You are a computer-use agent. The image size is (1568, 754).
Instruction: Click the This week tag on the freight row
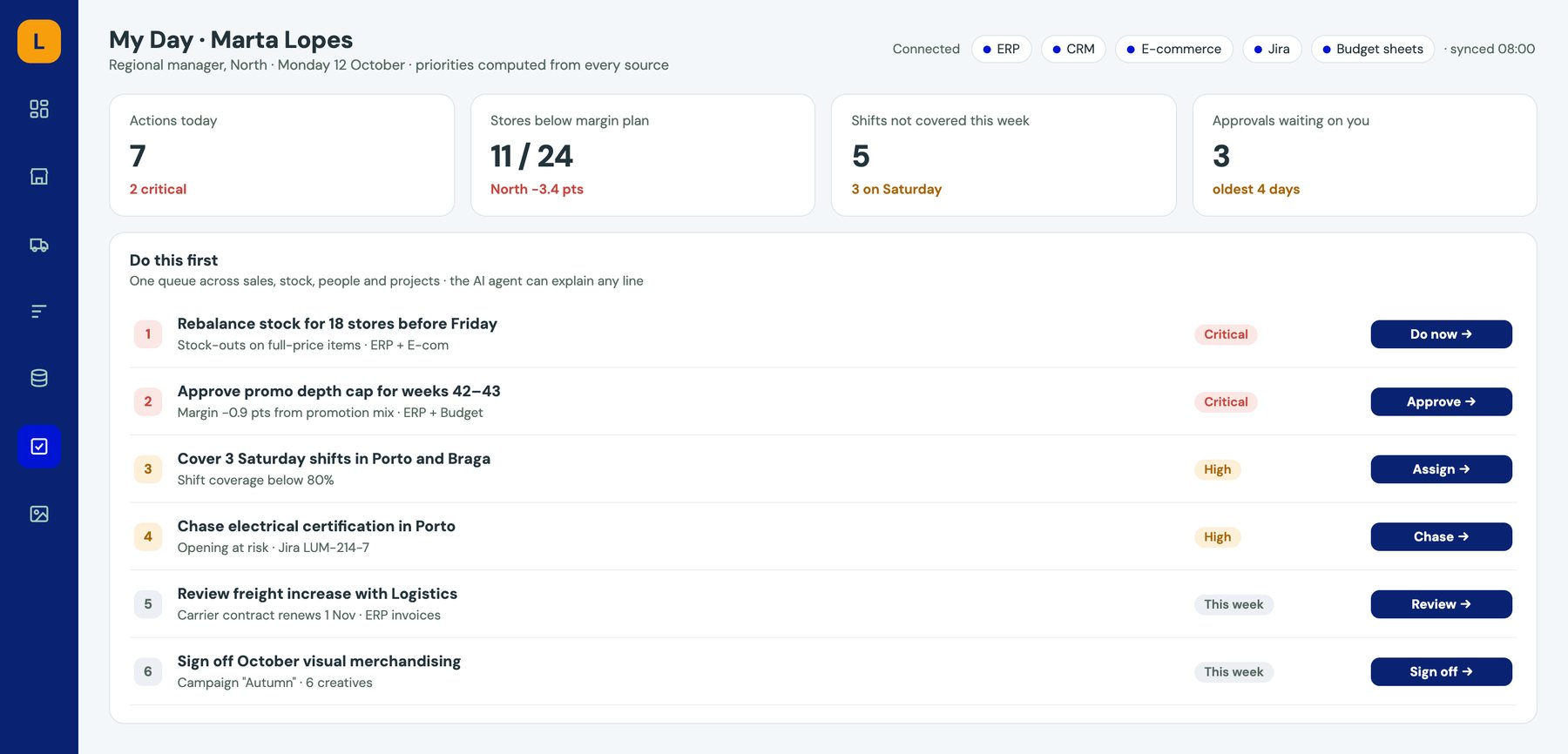(1233, 604)
